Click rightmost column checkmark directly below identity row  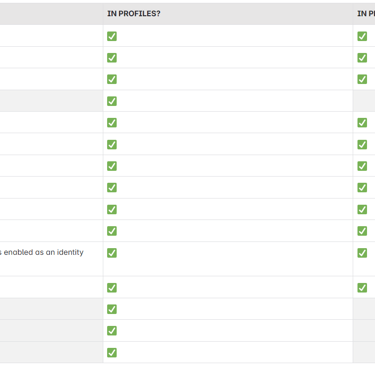click(x=362, y=287)
